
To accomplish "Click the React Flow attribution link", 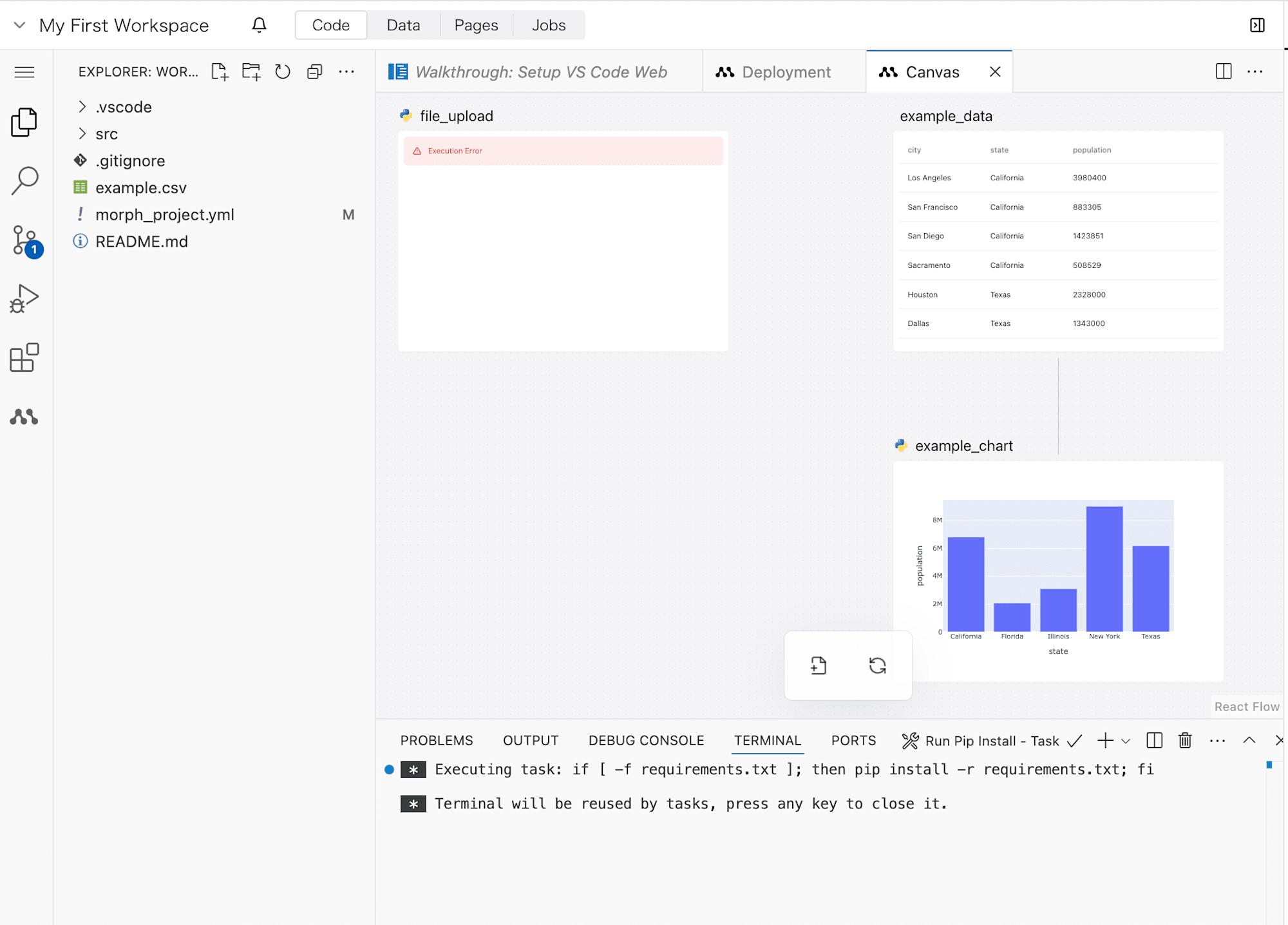I will 1247,707.
